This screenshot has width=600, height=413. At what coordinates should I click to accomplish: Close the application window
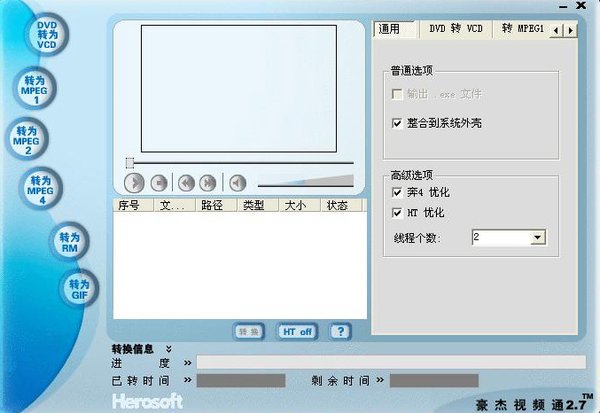click(581, 5)
